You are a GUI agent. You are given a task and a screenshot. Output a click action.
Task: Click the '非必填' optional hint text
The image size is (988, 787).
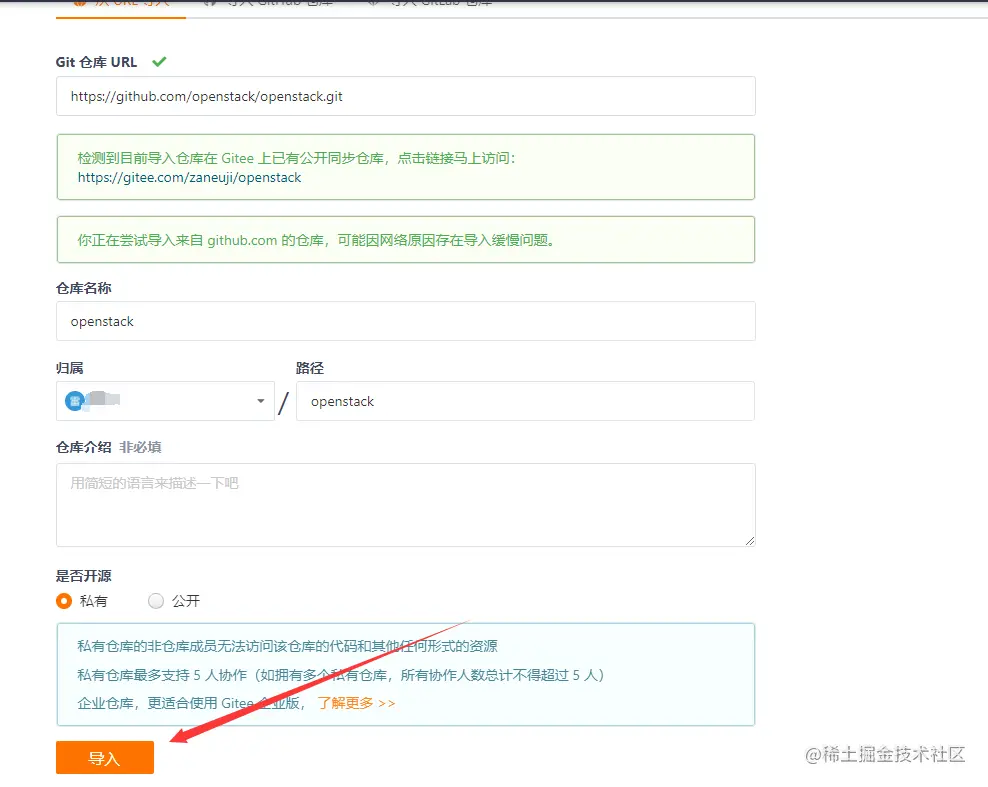point(141,447)
